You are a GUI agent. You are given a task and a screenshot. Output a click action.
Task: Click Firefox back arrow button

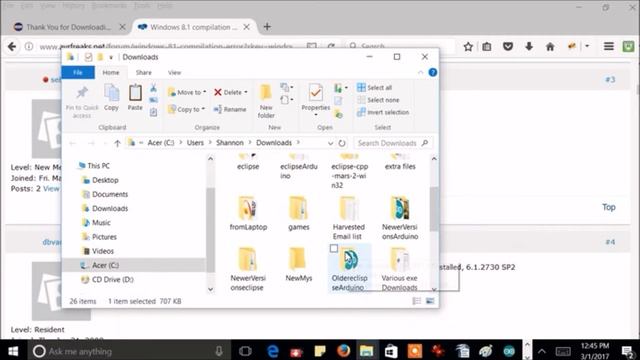(12, 47)
